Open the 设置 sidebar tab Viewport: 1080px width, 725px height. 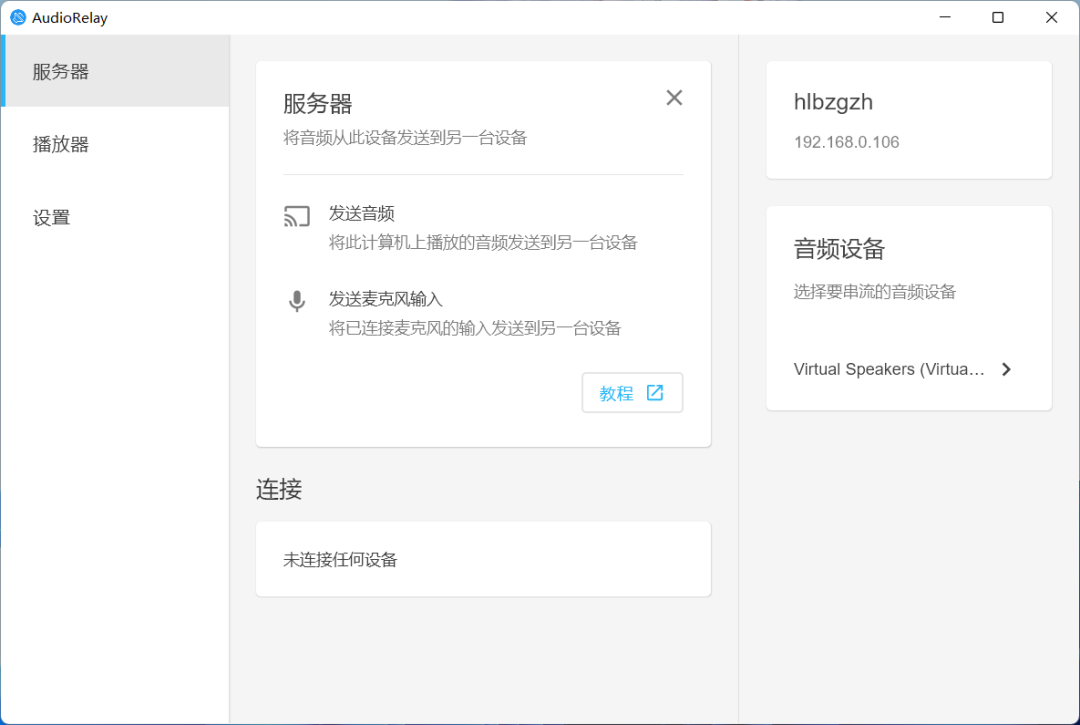pyautogui.click(x=115, y=218)
